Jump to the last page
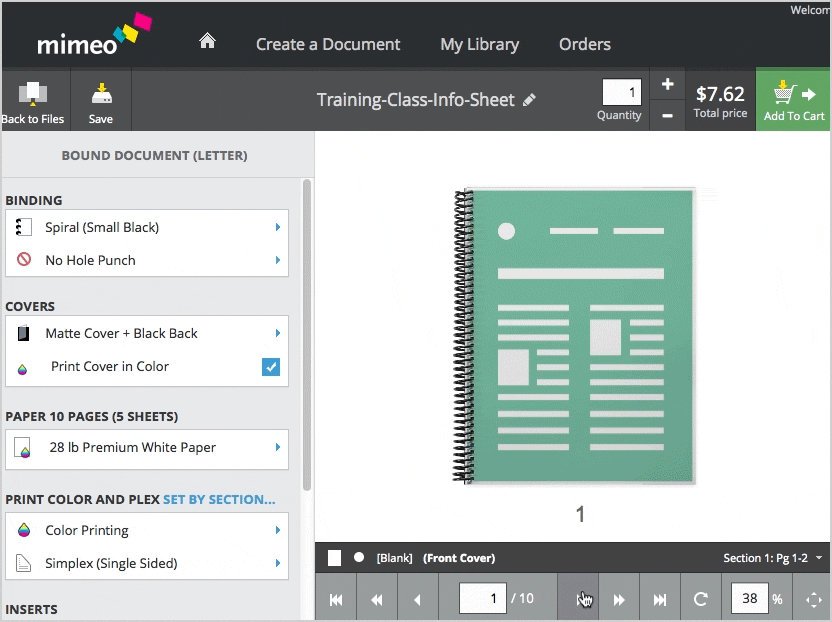 tap(660, 599)
